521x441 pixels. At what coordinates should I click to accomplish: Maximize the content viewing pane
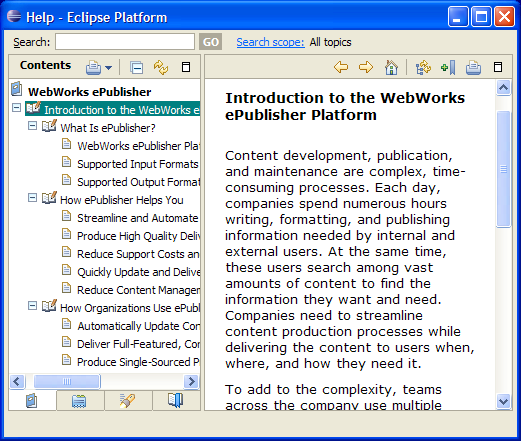498,67
